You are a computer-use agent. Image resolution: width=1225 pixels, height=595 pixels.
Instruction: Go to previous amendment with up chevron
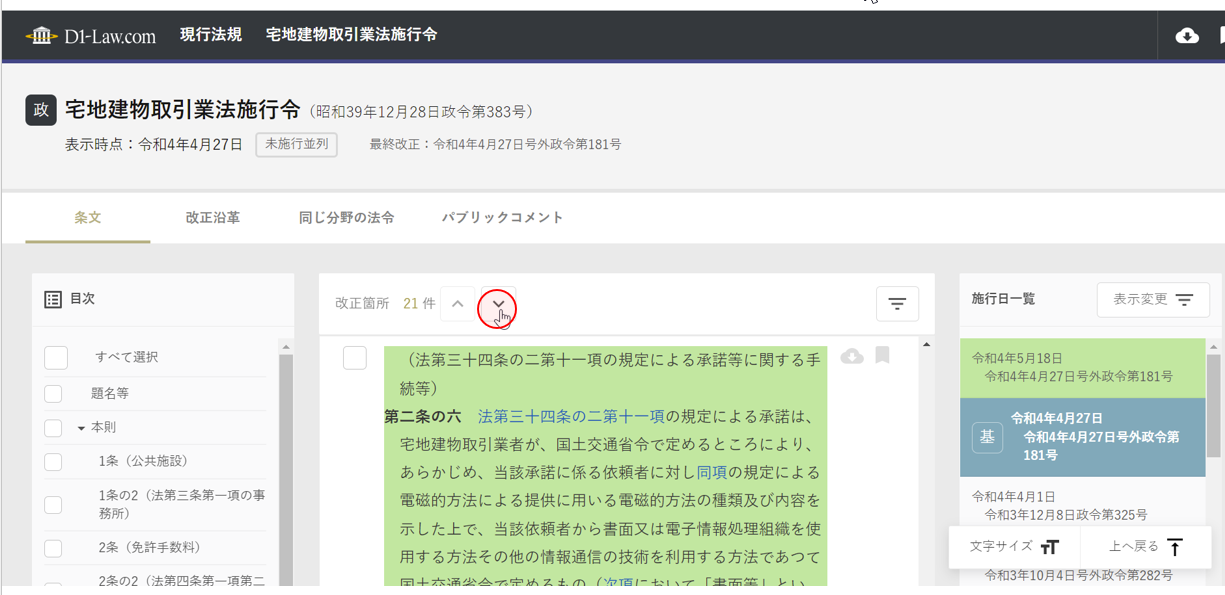(x=458, y=304)
